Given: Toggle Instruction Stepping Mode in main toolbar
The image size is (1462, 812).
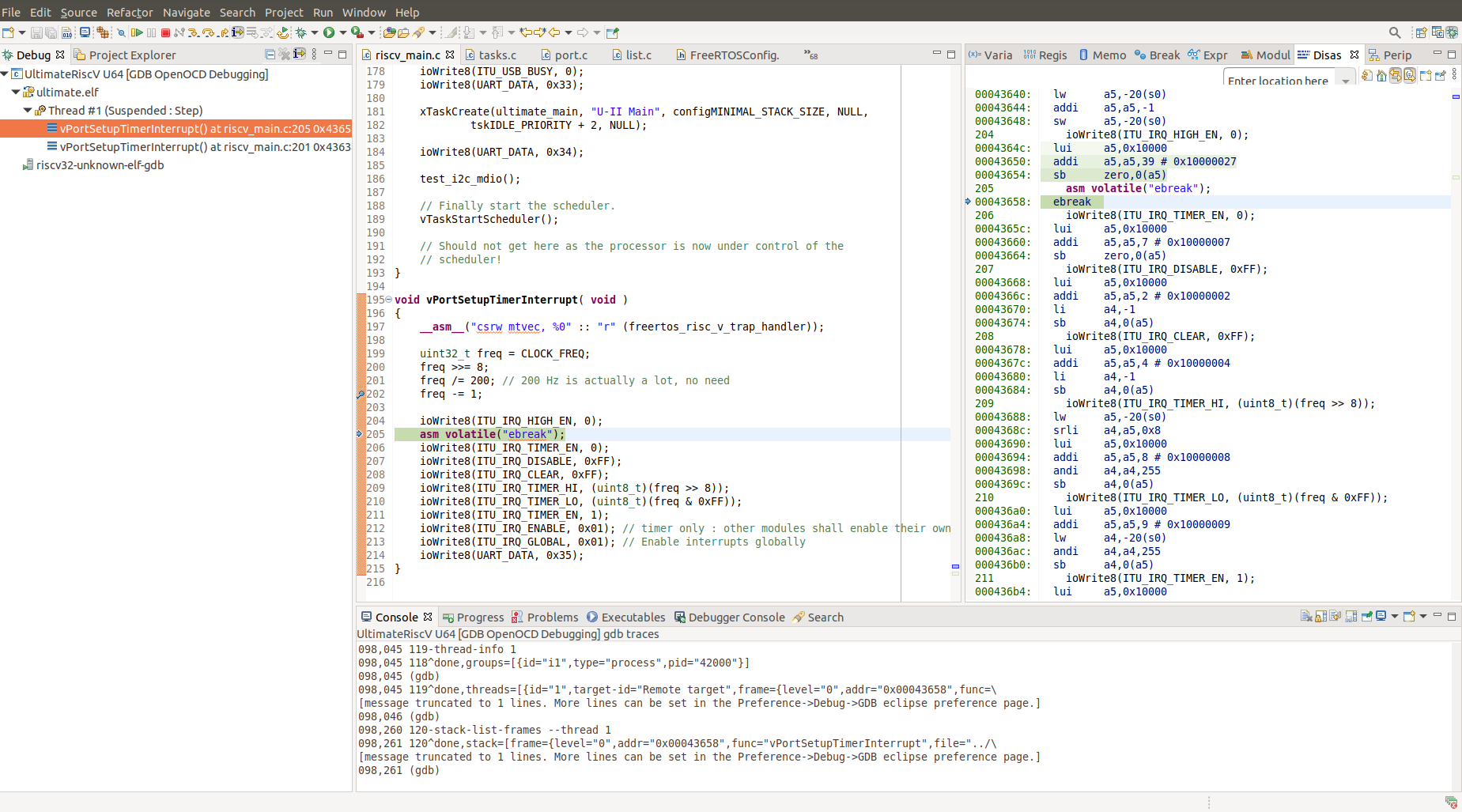Looking at the screenshot, I should click(237, 32).
